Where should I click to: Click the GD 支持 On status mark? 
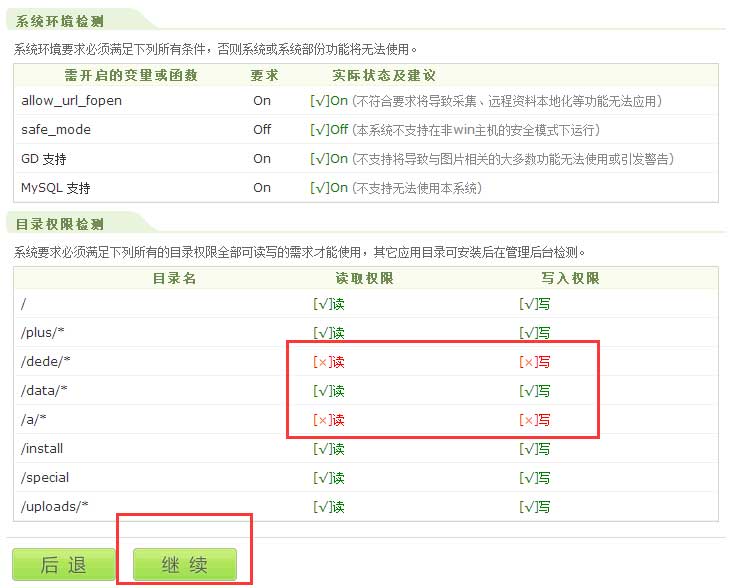point(329,159)
